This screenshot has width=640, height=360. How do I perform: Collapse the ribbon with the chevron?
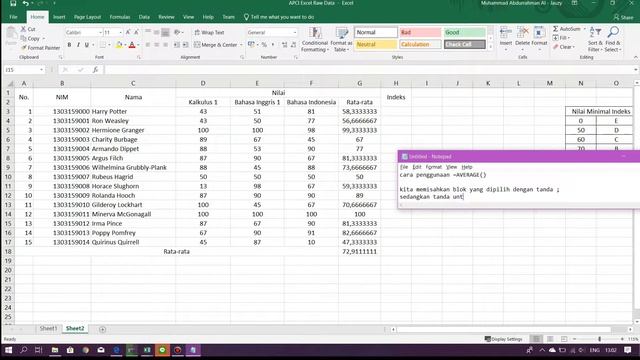point(636,58)
